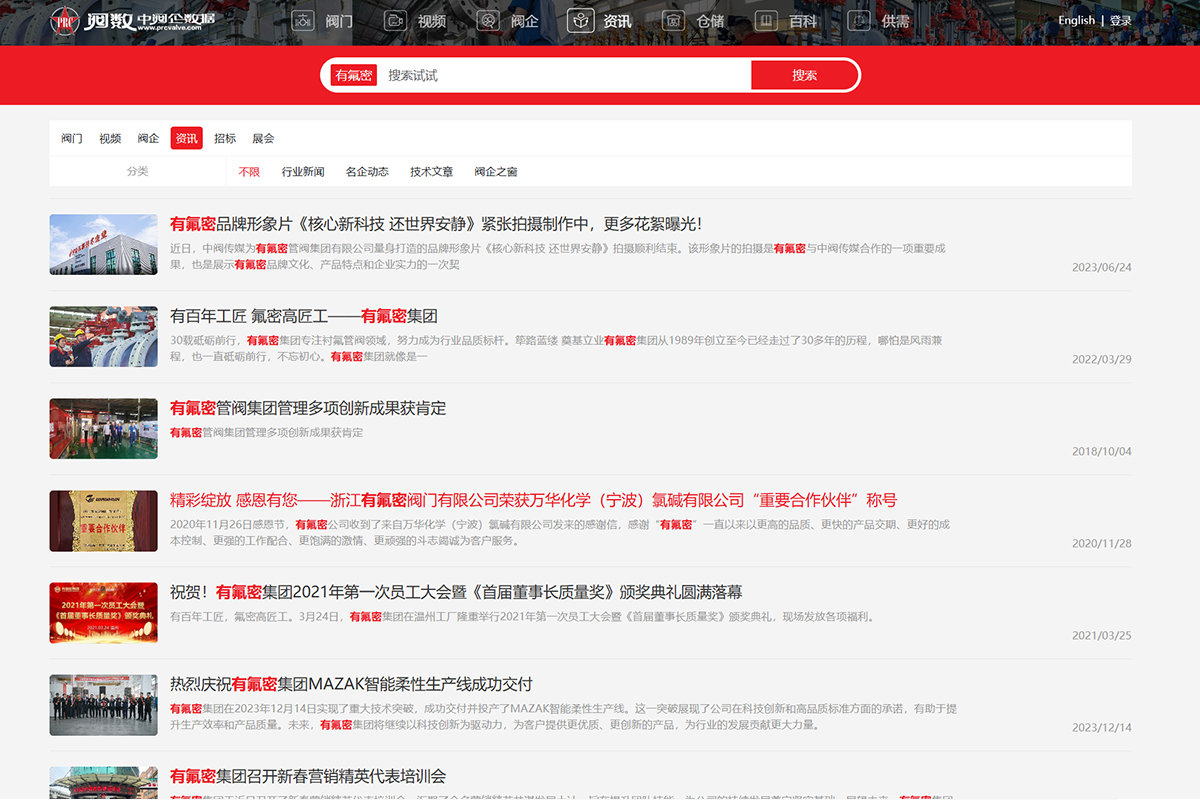Click date 2021/03/25
Viewport: 1200px width, 800px height.
[1102, 635]
